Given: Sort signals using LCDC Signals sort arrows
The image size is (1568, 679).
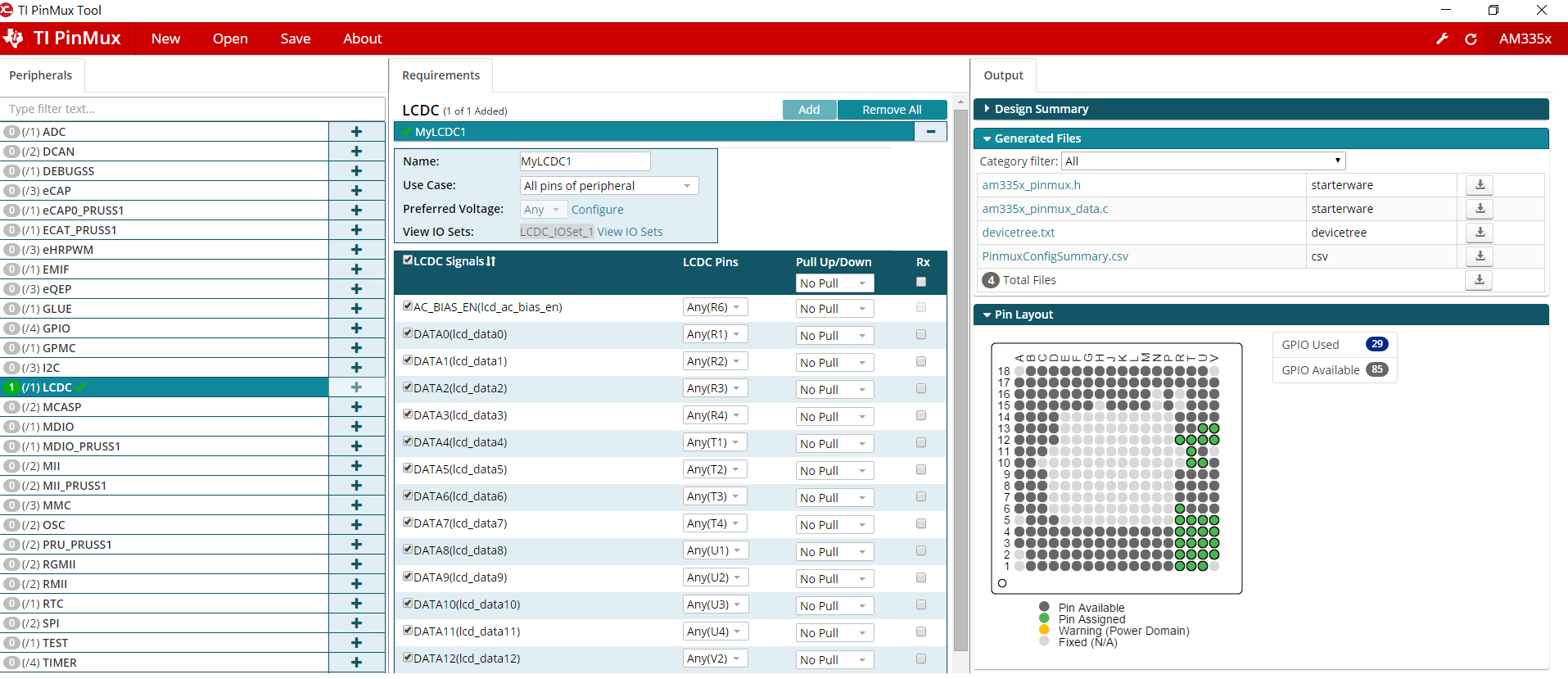Looking at the screenshot, I should (x=490, y=261).
